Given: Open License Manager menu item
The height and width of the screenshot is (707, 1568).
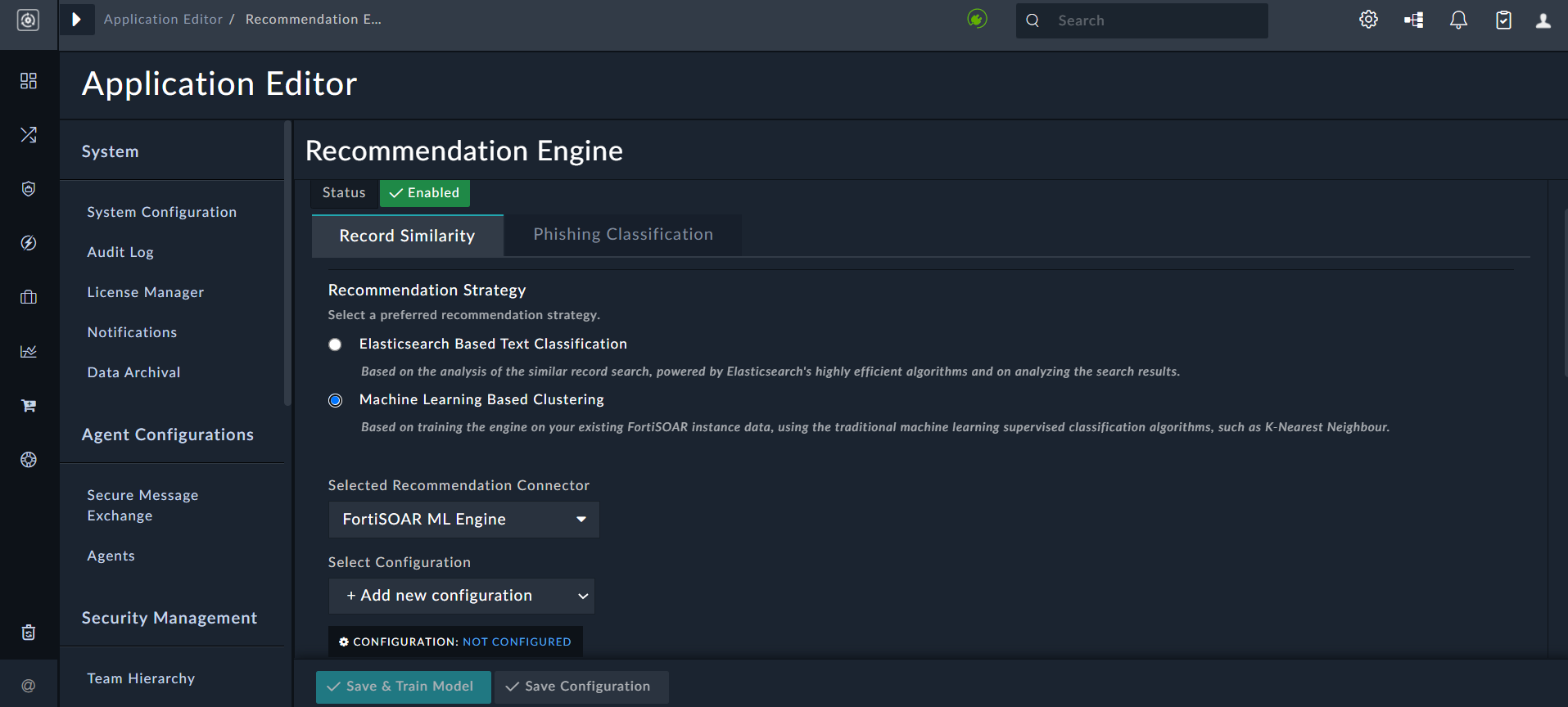Looking at the screenshot, I should pos(146,292).
